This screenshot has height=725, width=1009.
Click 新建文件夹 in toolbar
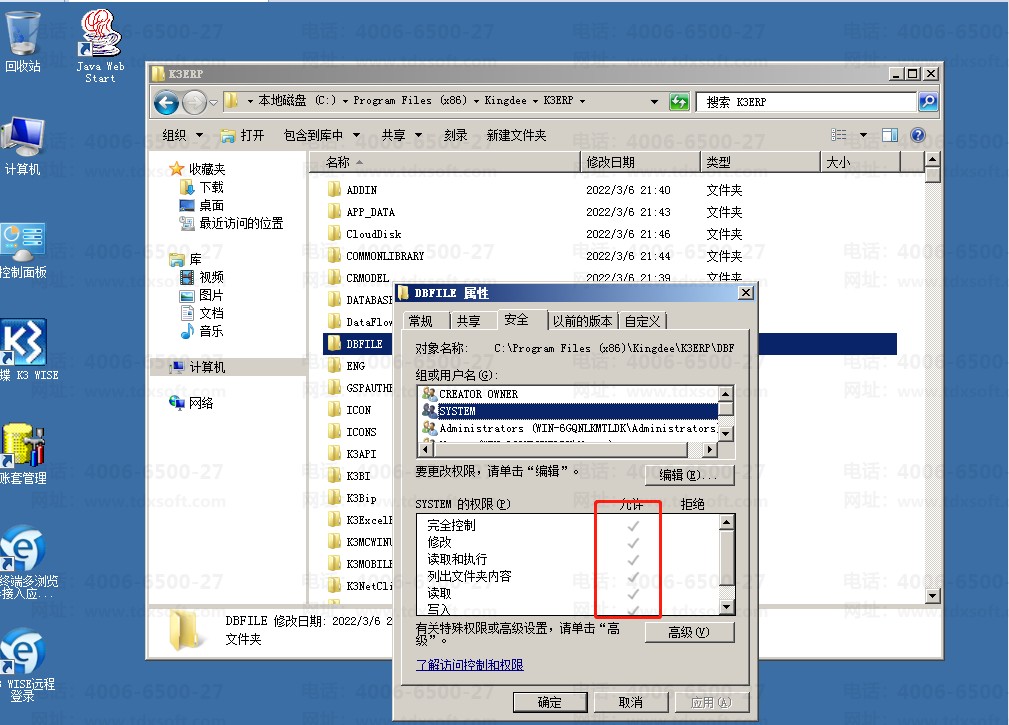point(516,135)
